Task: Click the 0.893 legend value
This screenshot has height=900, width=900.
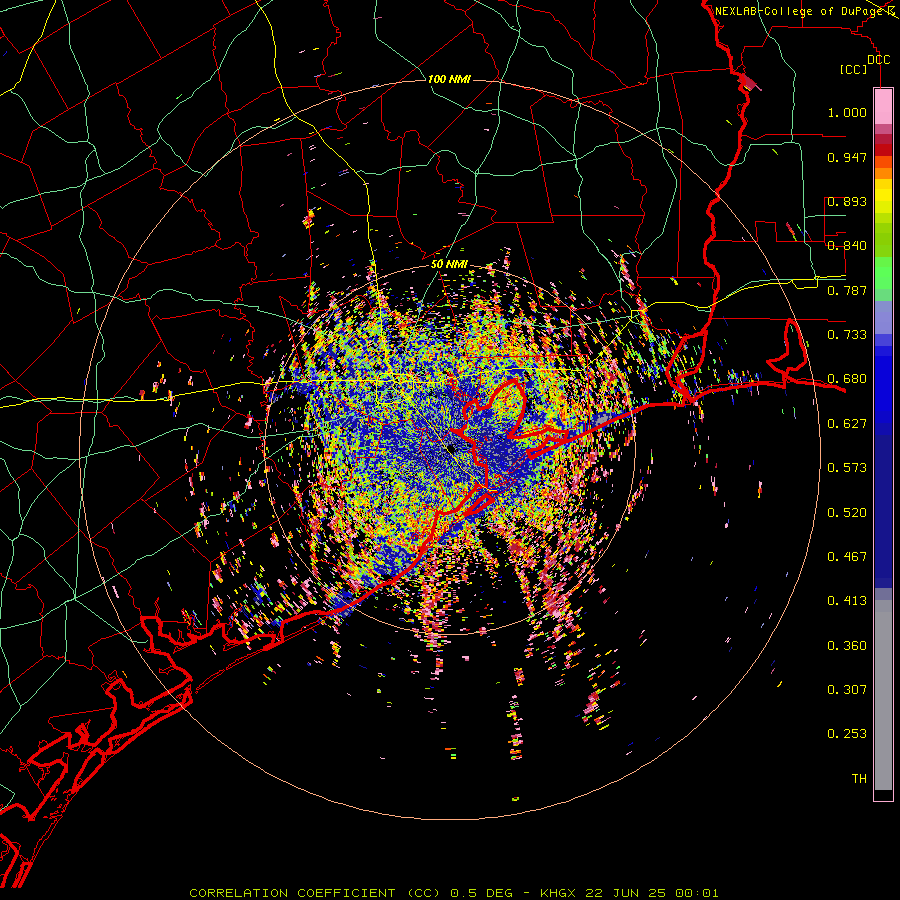Action: coord(847,201)
